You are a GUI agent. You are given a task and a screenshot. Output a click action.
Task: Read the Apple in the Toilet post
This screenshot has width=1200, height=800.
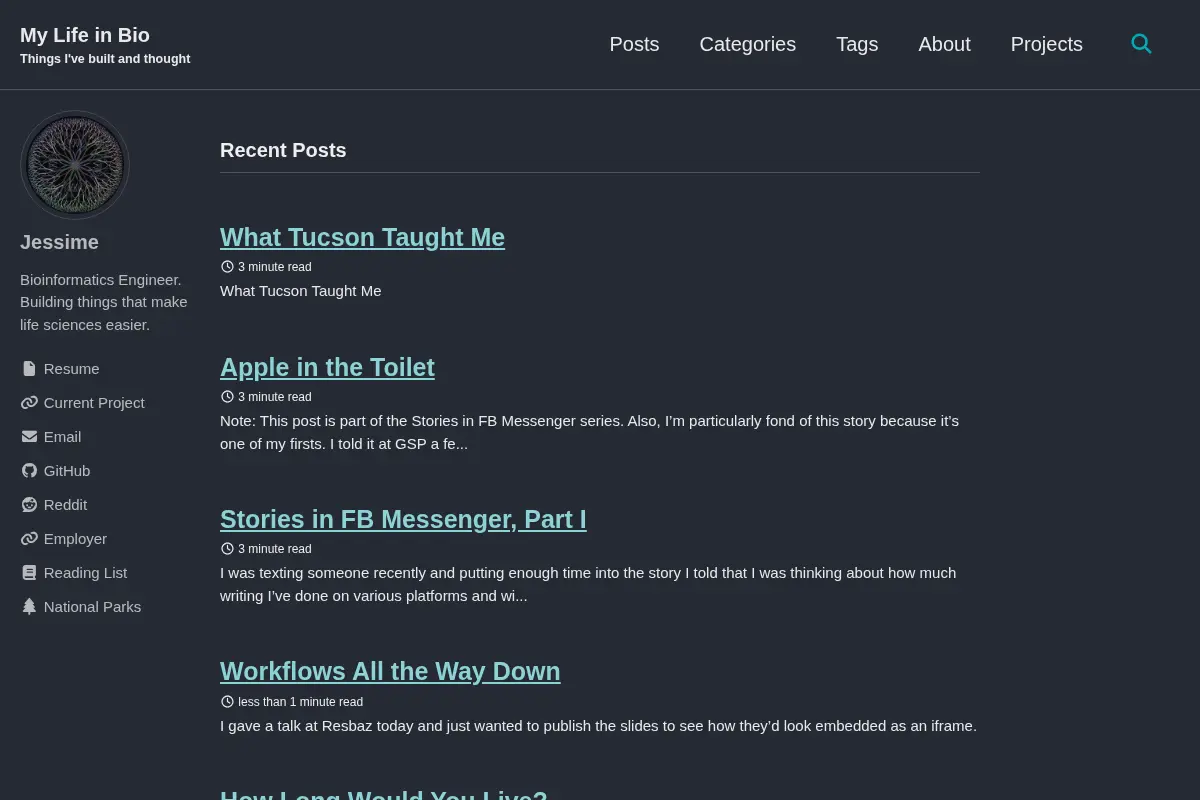[x=327, y=367]
